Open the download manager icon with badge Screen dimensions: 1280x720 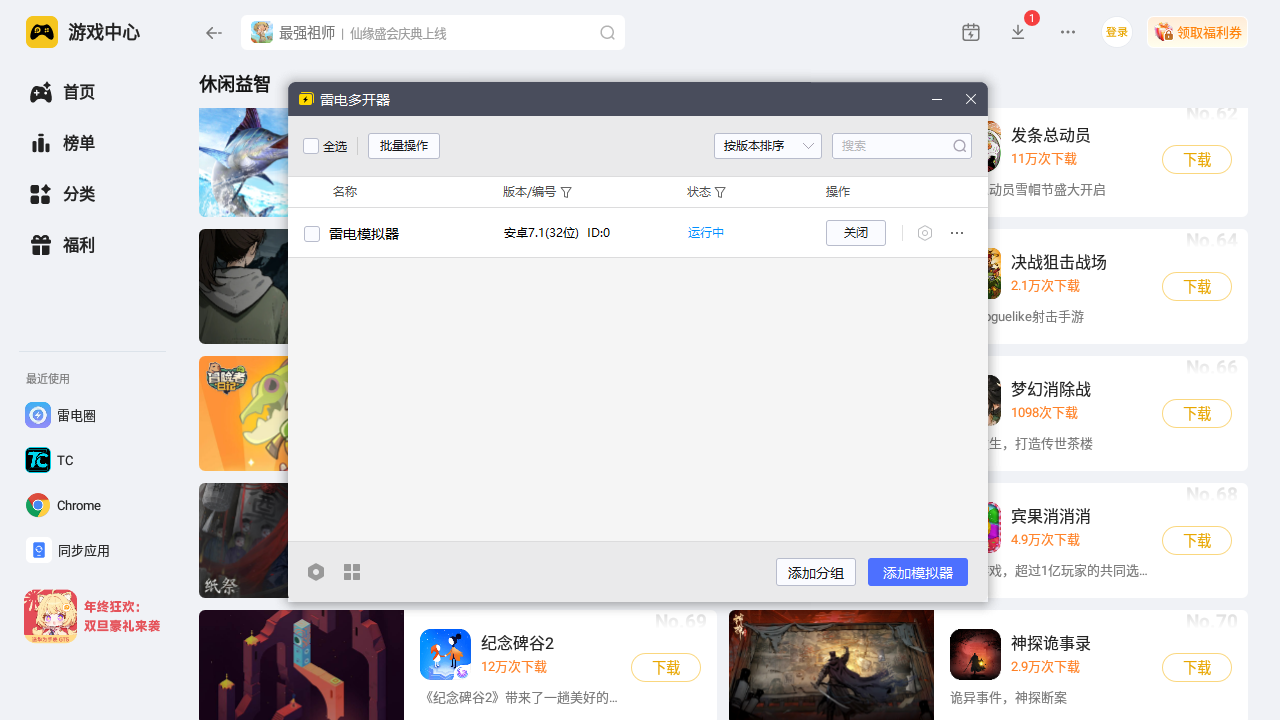click(1018, 32)
